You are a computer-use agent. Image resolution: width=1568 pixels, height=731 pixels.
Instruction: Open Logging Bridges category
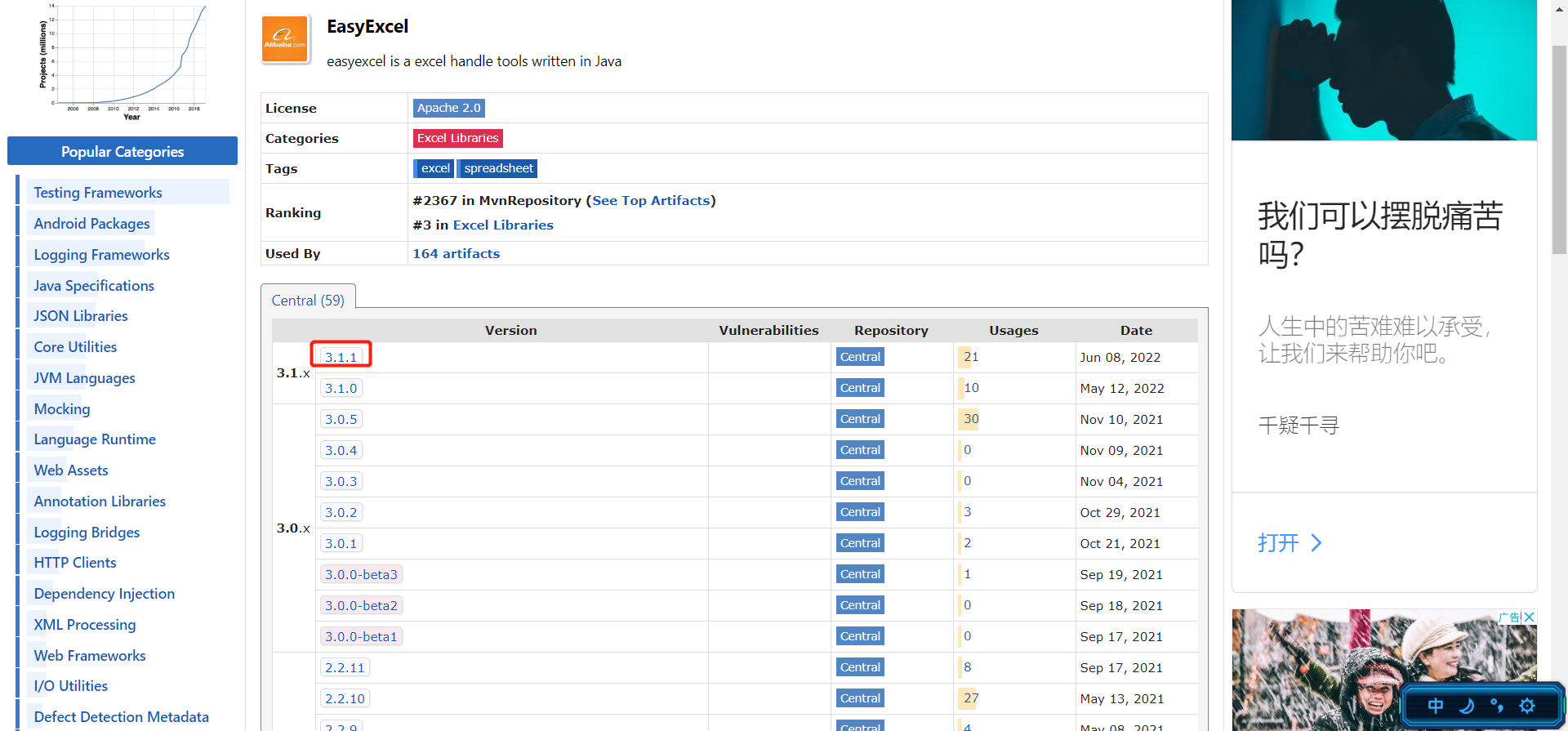87,533
